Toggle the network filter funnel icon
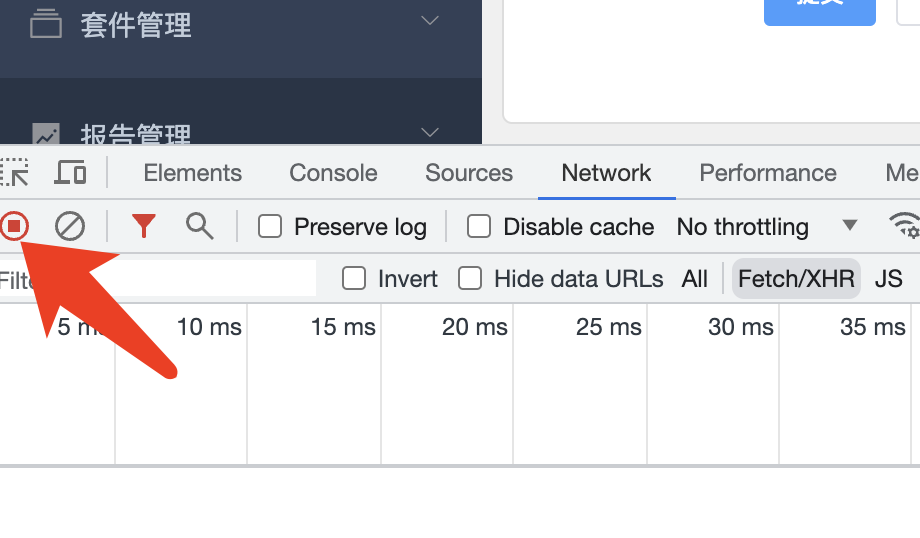 click(x=144, y=226)
